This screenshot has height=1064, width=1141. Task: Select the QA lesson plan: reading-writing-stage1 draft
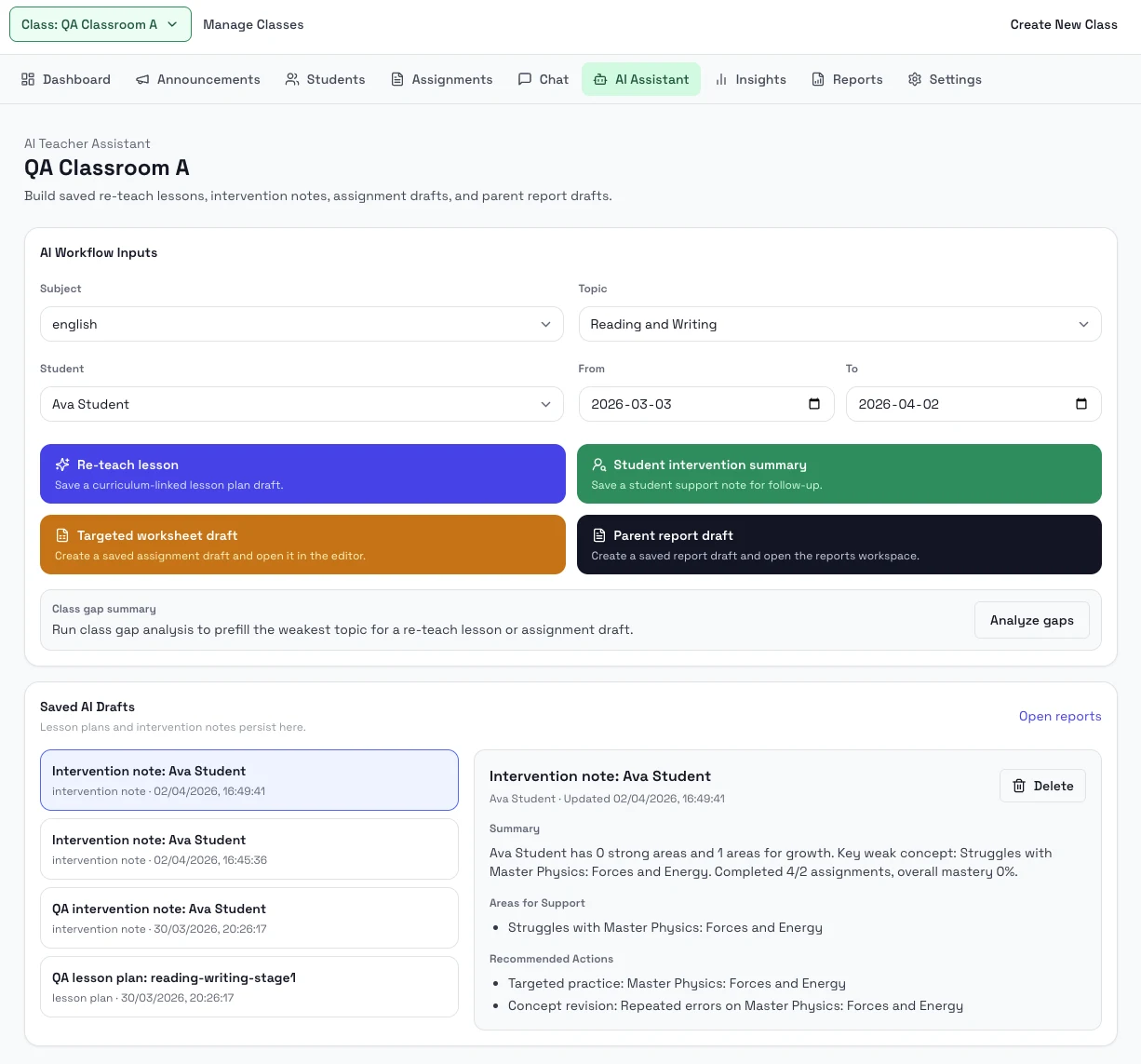click(248, 987)
